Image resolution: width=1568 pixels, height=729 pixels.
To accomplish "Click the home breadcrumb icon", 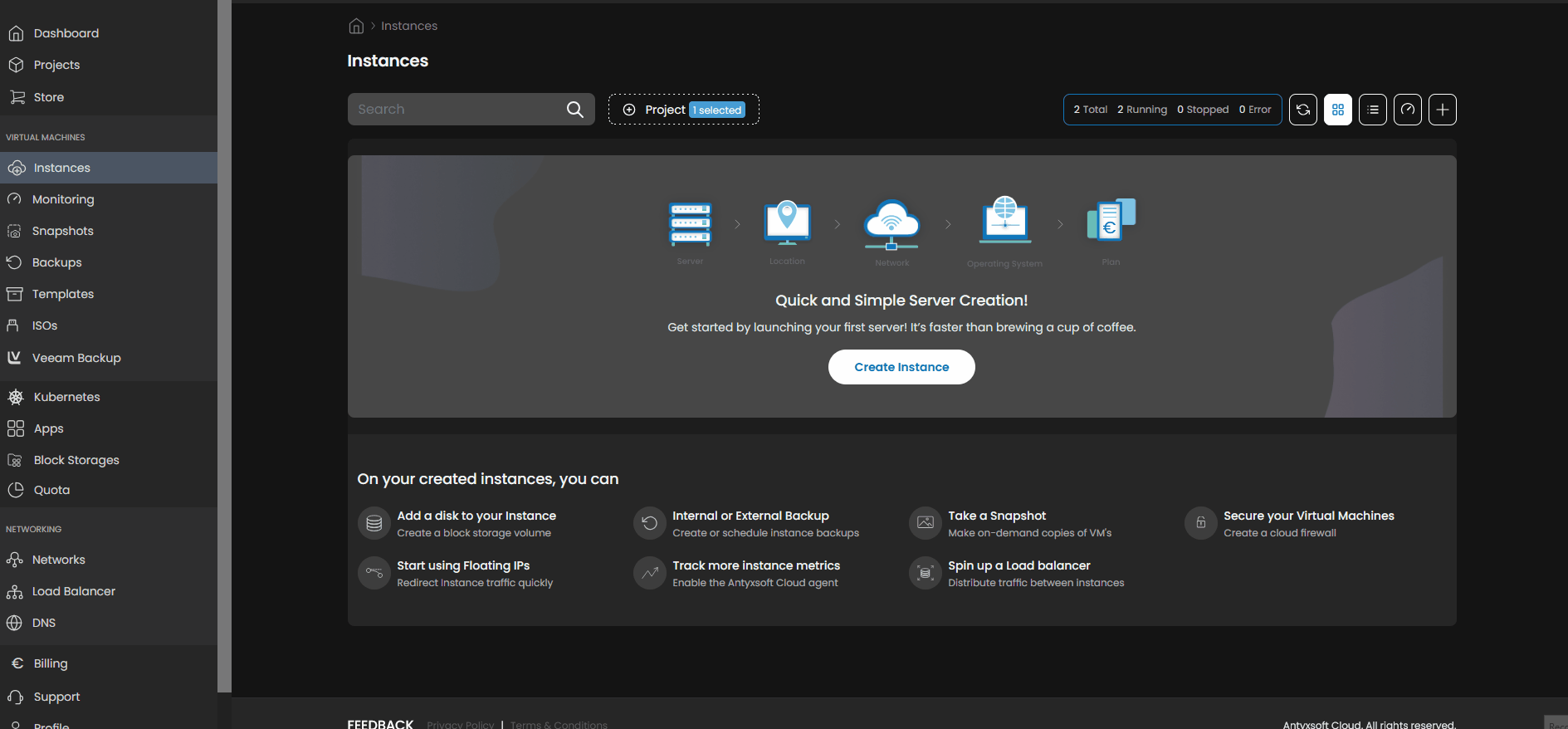I will [x=356, y=27].
